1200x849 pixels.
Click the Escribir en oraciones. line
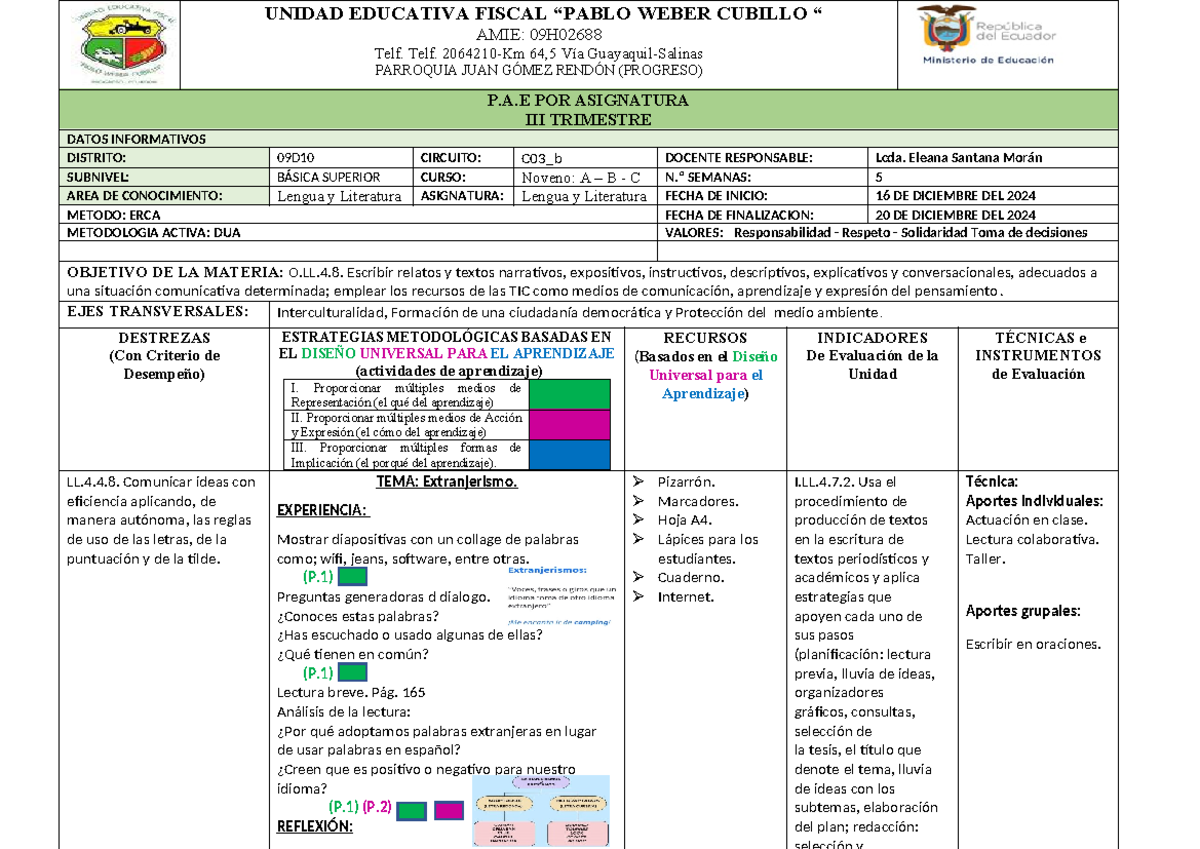(1033, 644)
